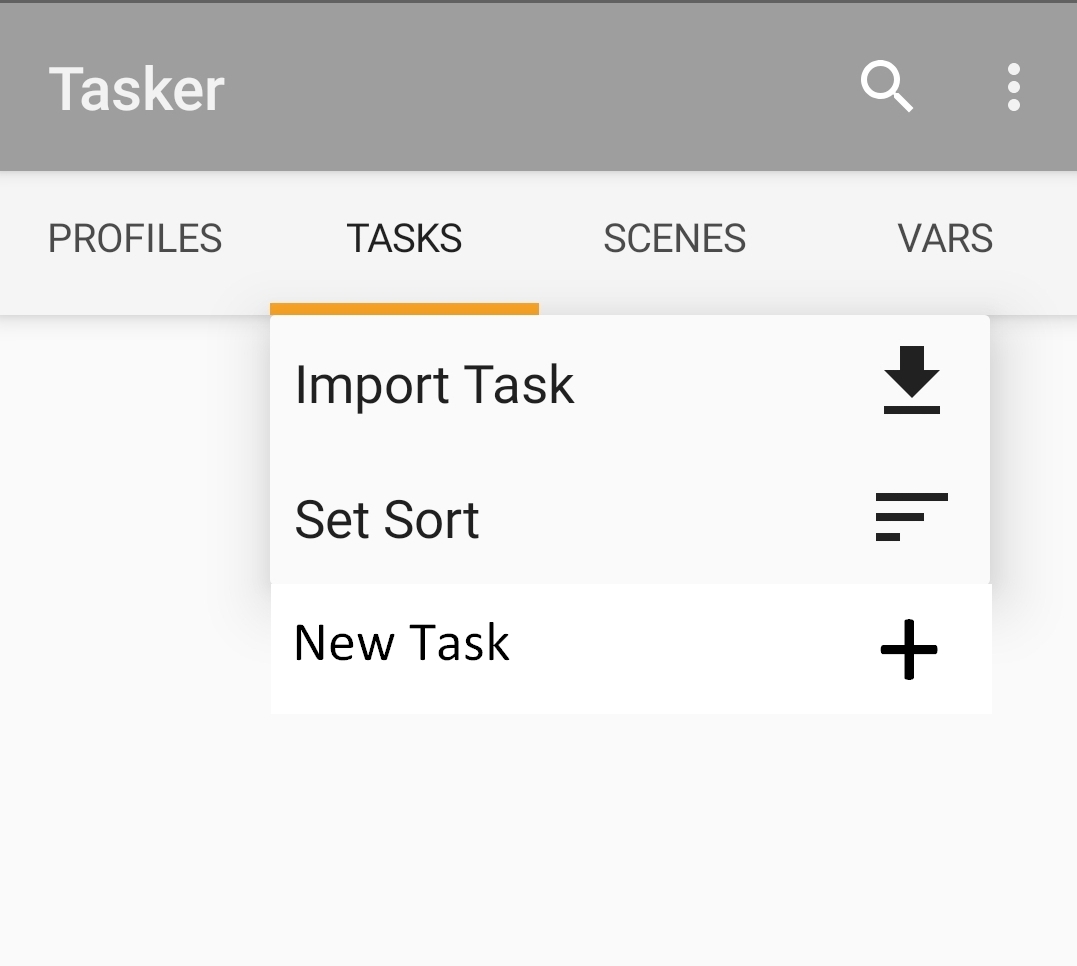Tap the sort lines icon beside Set Sort
The height and width of the screenshot is (966, 1077).
coord(910,517)
